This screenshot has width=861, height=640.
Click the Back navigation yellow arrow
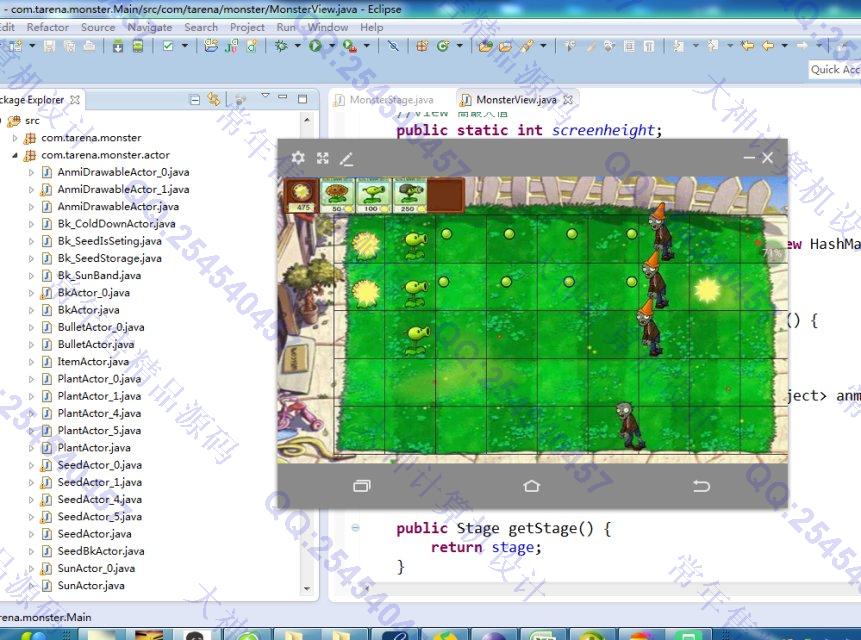coord(768,46)
